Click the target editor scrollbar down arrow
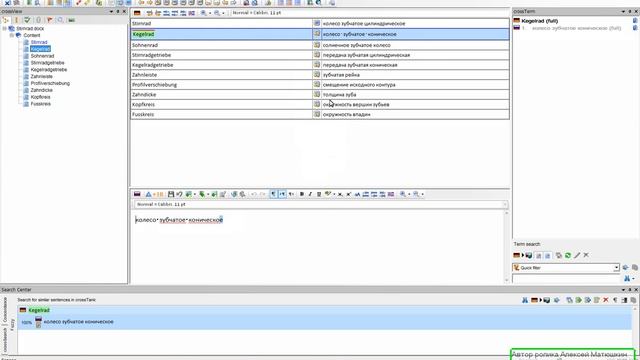Viewport: 640px width, 360px height. (x=507, y=280)
